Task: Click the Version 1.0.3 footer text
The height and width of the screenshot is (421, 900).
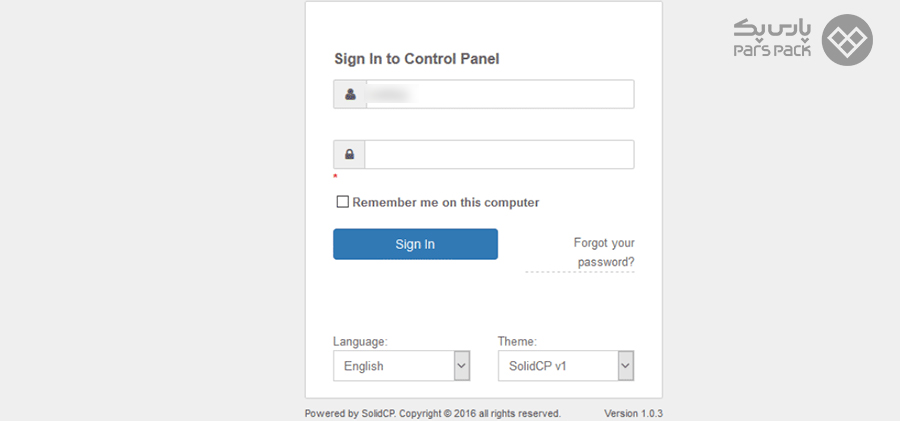Action: [633, 413]
